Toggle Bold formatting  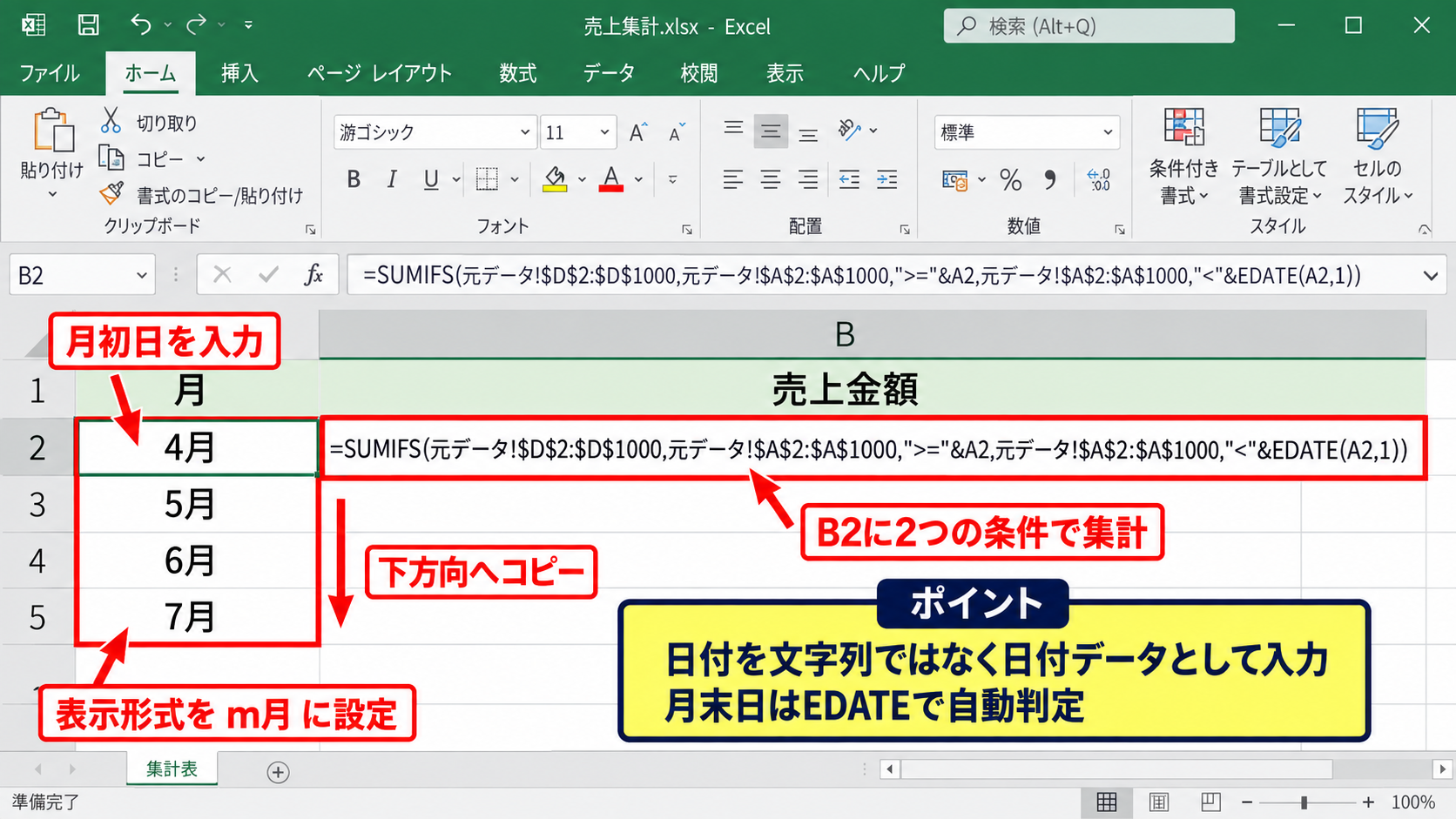(354, 179)
